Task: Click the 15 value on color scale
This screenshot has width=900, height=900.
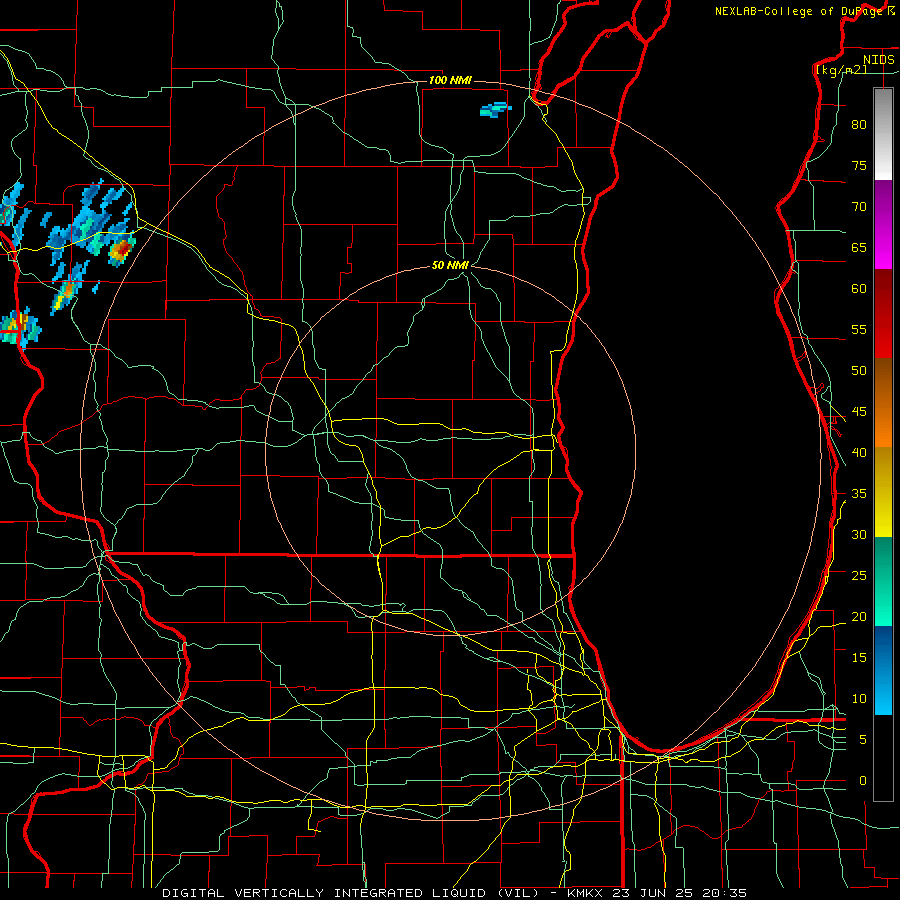Action: click(x=859, y=658)
